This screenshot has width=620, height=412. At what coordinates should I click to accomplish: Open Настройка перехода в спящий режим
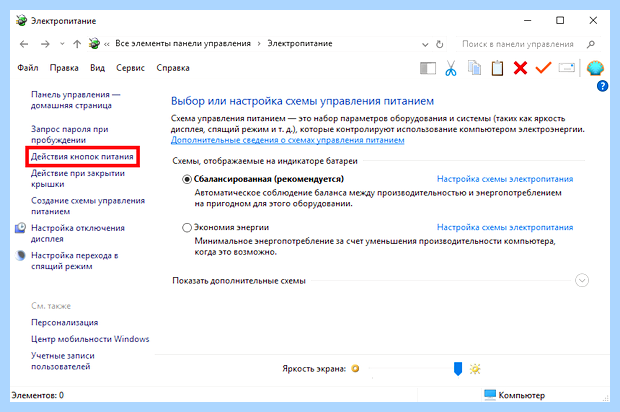click(x=74, y=261)
